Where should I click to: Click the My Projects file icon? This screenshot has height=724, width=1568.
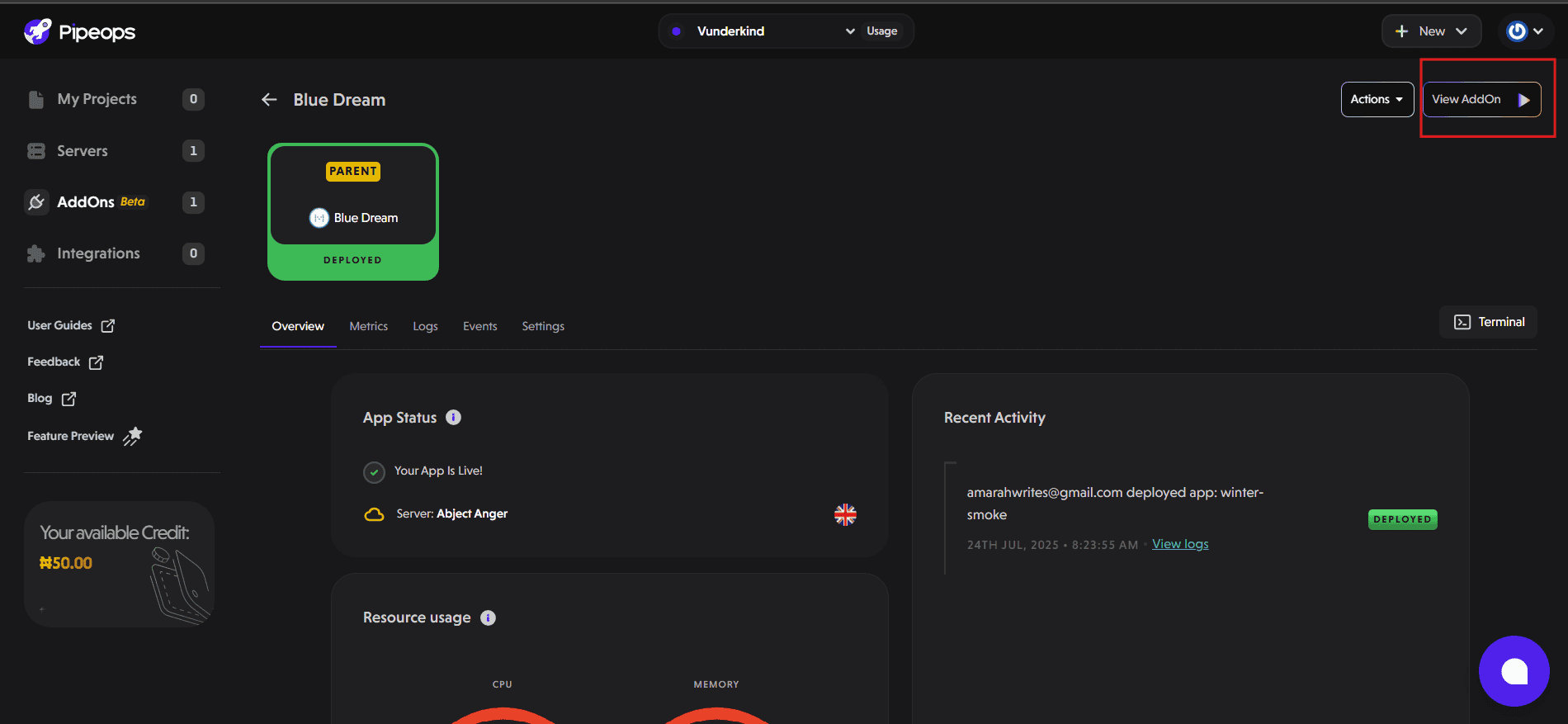point(36,100)
